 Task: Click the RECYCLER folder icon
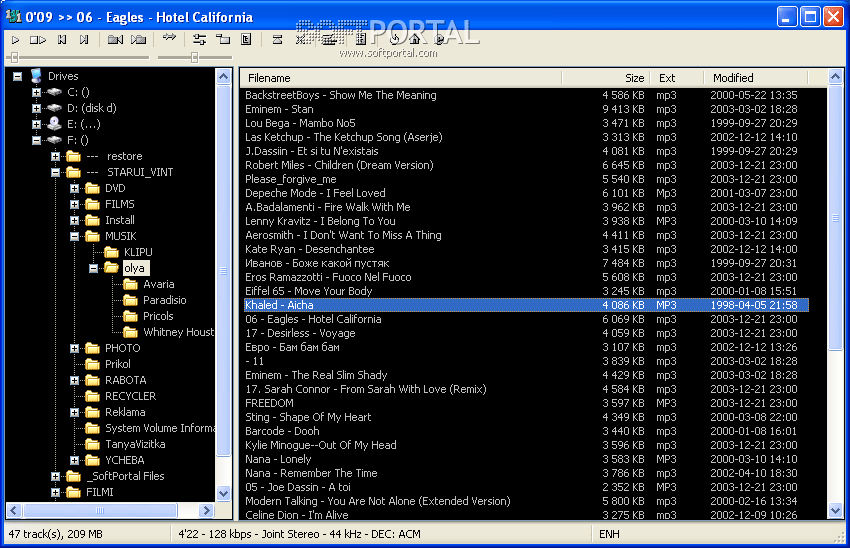point(93,396)
